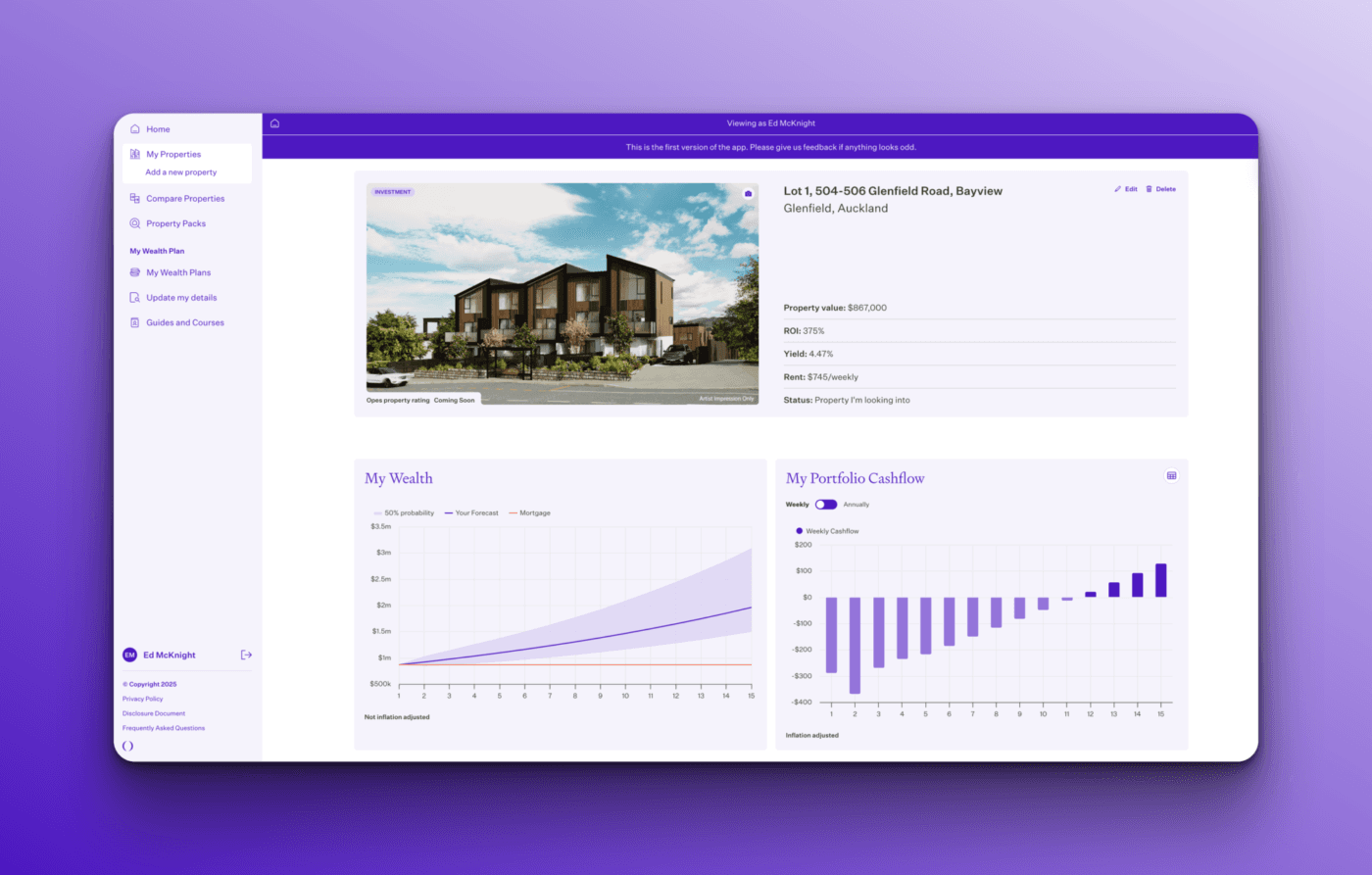
Task: Open the camera icon on the property photo
Action: 748,194
